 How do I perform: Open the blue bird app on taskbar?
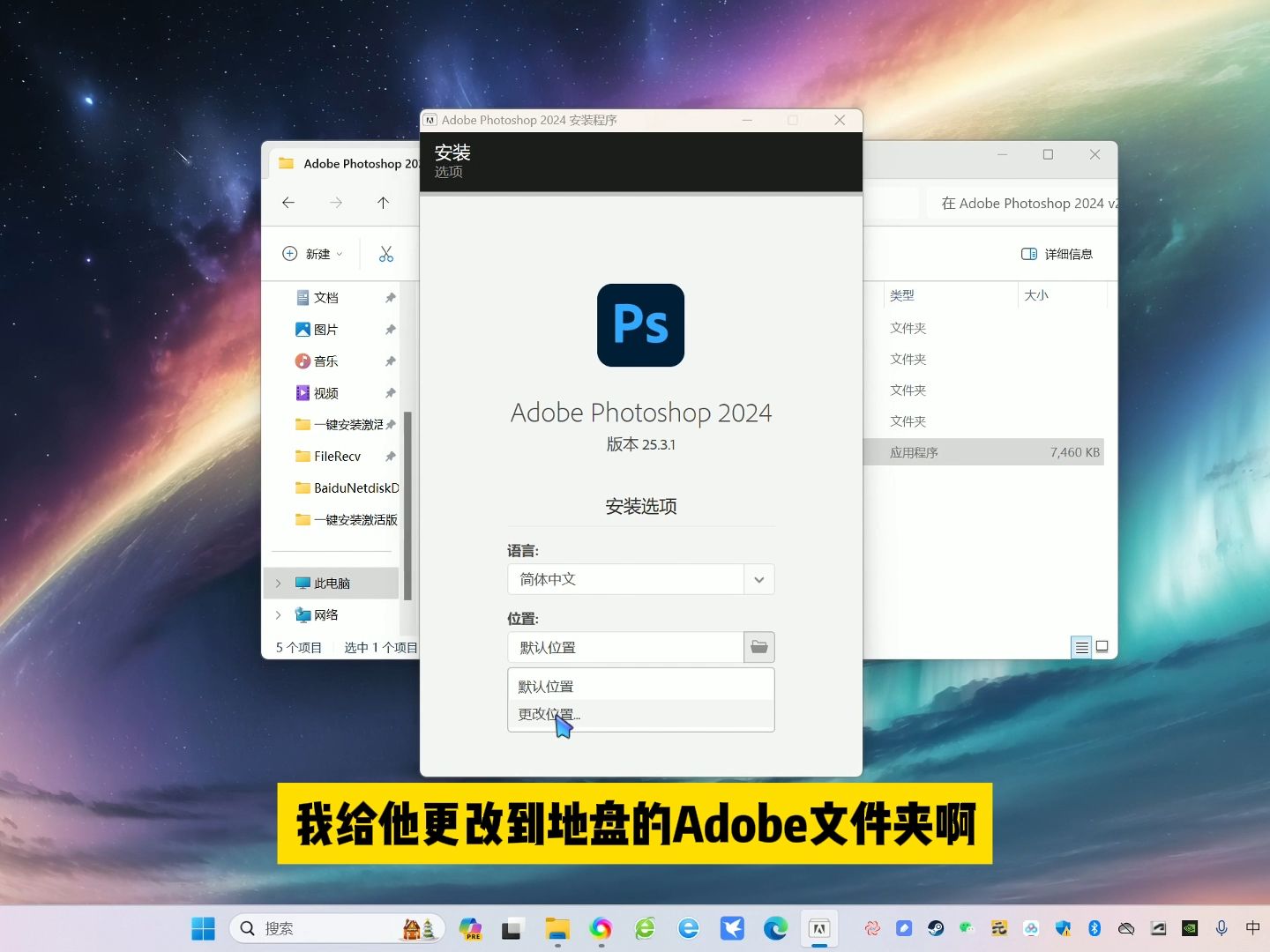click(x=732, y=928)
